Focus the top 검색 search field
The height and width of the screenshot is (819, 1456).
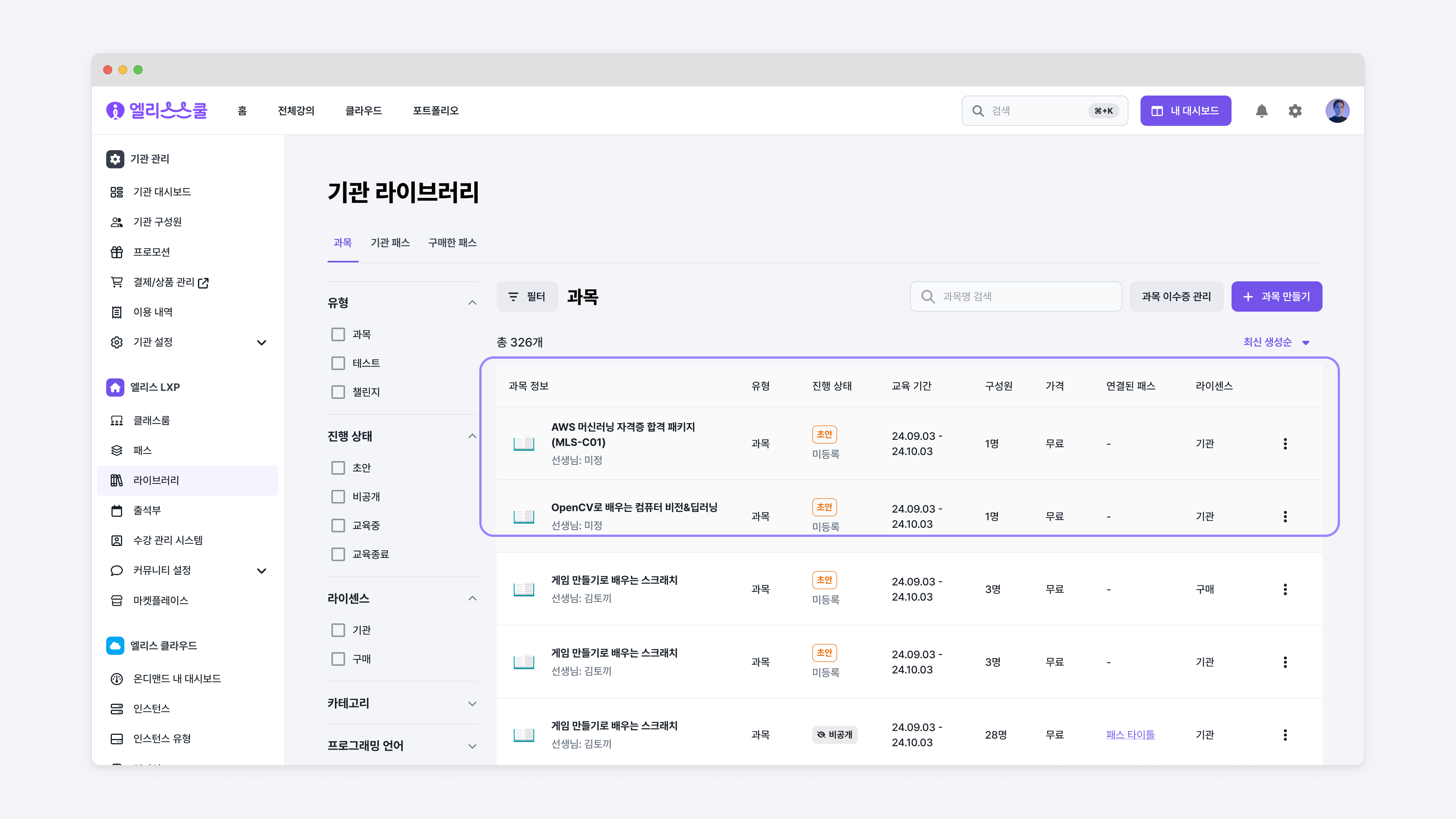(x=1045, y=111)
